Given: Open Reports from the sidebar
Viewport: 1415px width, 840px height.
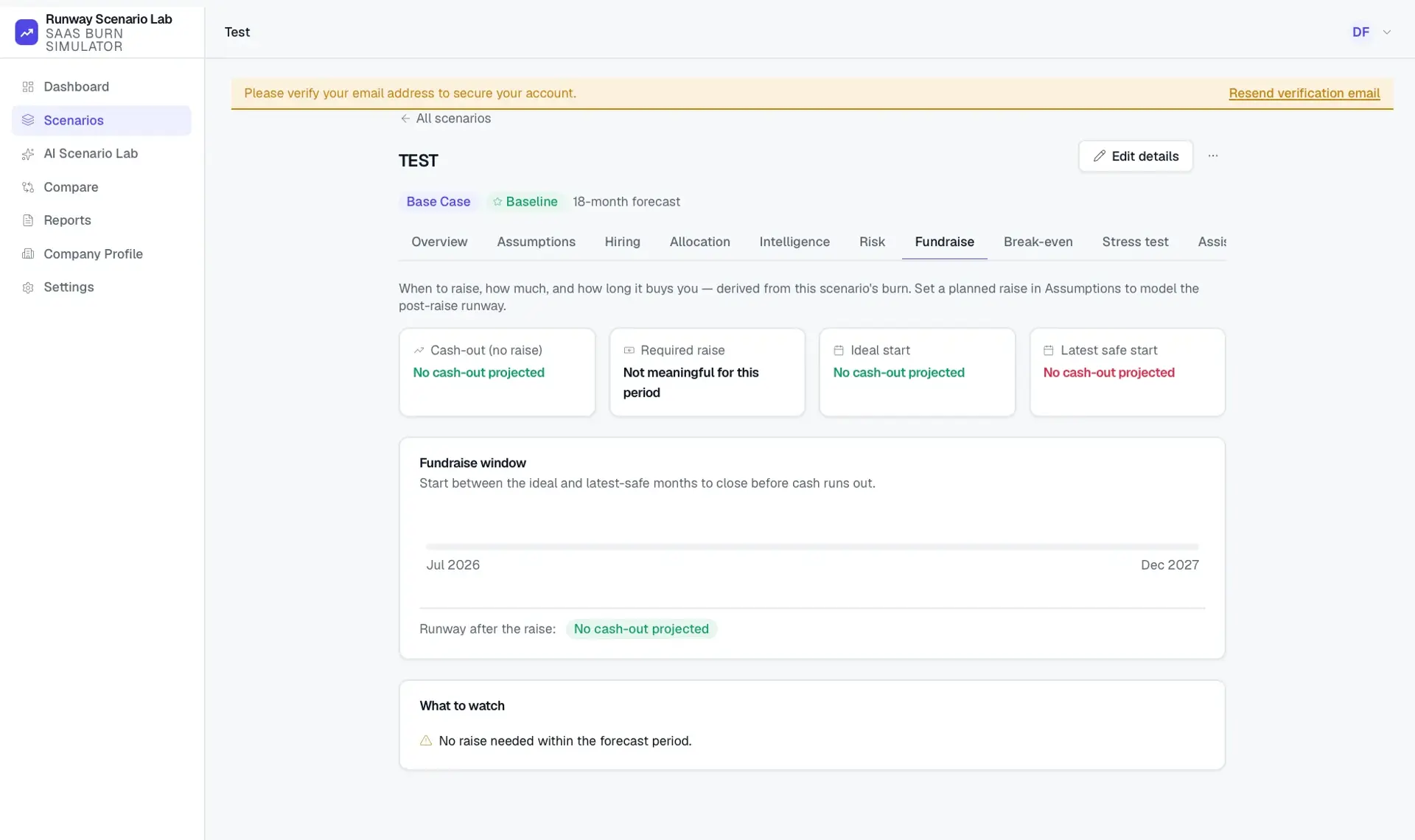Looking at the screenshot, I should (x=102, y=220).
